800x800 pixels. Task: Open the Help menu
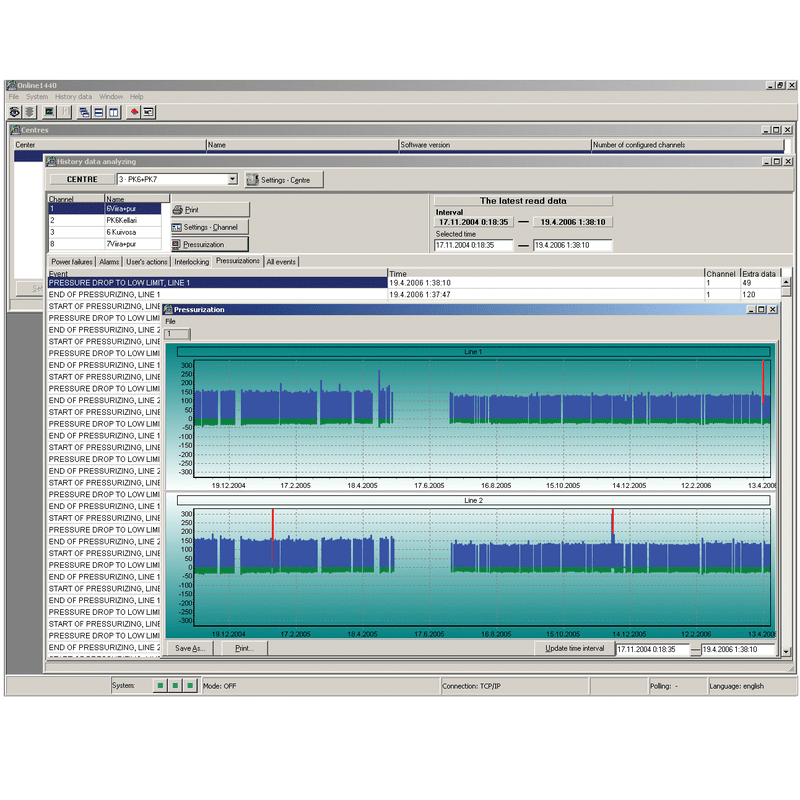click(x=136, y=96)
